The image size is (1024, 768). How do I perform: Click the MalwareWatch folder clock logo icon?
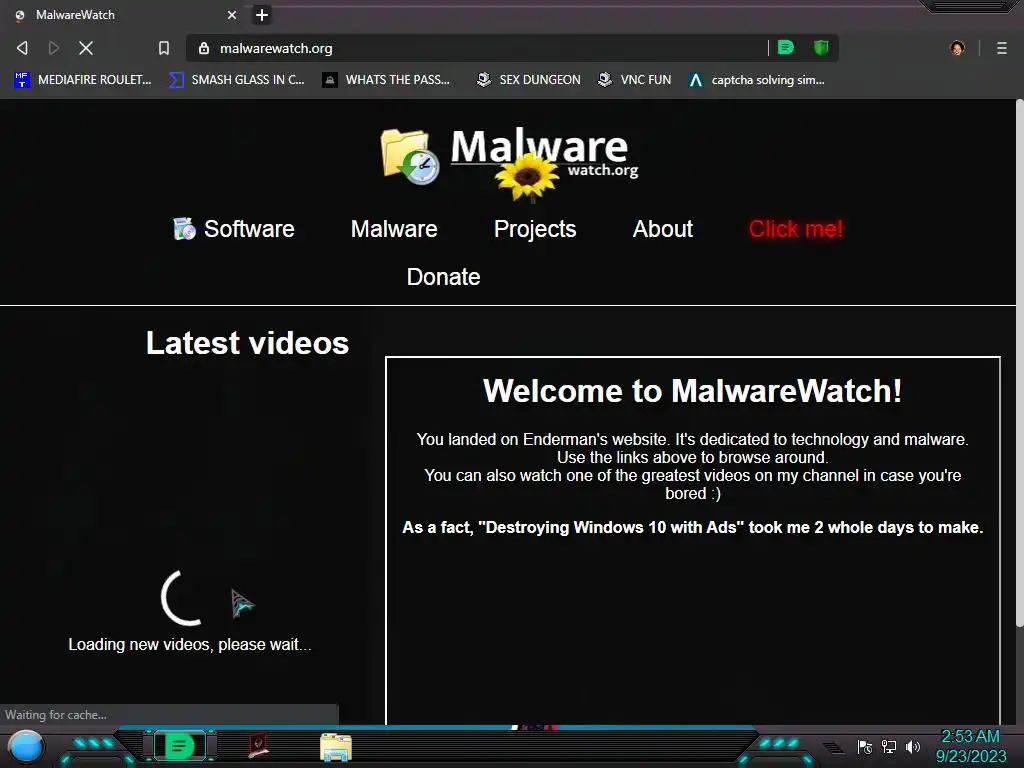coord(410,156)
